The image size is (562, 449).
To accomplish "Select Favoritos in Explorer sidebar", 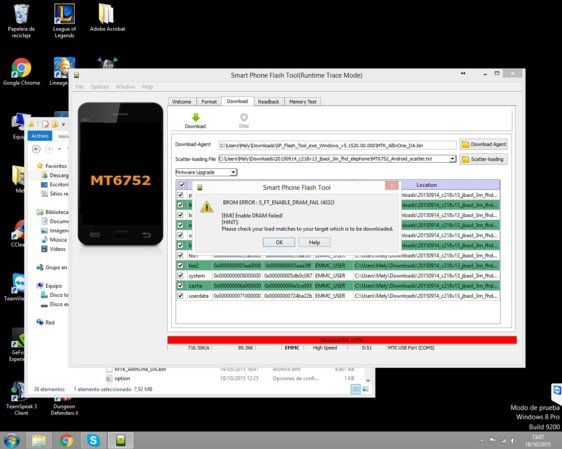I will 52,166.
